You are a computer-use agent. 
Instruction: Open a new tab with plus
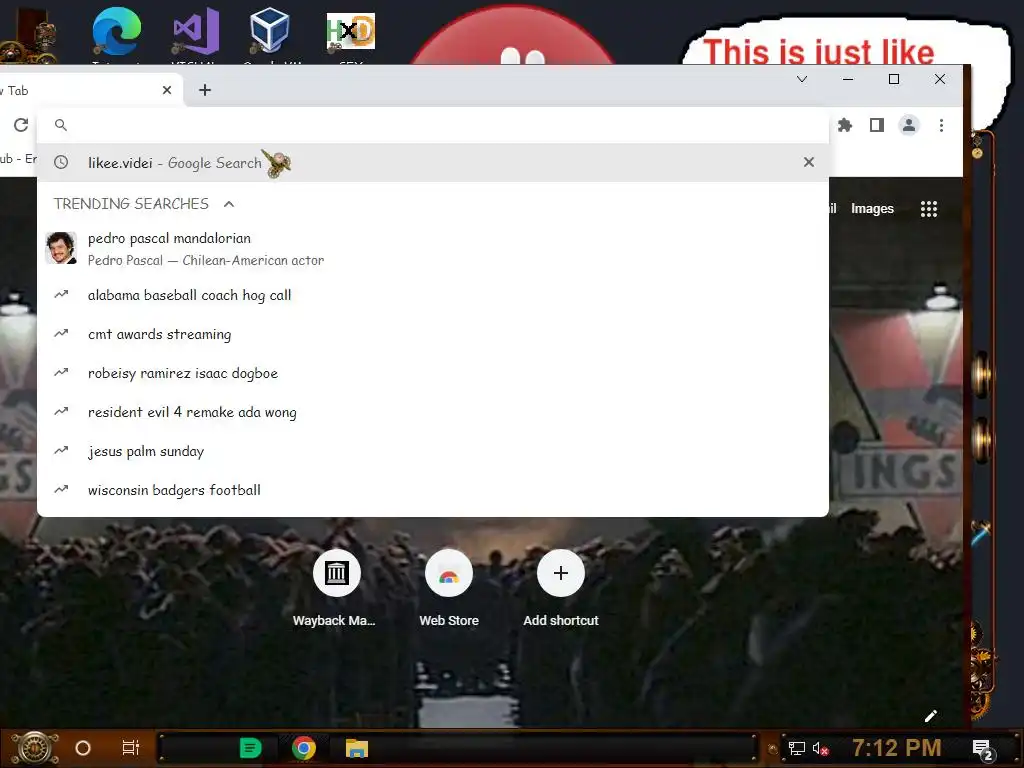pos(204,90)
